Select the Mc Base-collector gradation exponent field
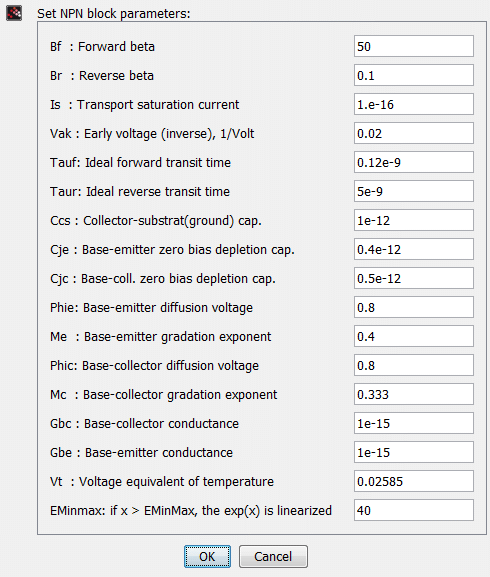The image size is (490, 577). coord(414,394)
